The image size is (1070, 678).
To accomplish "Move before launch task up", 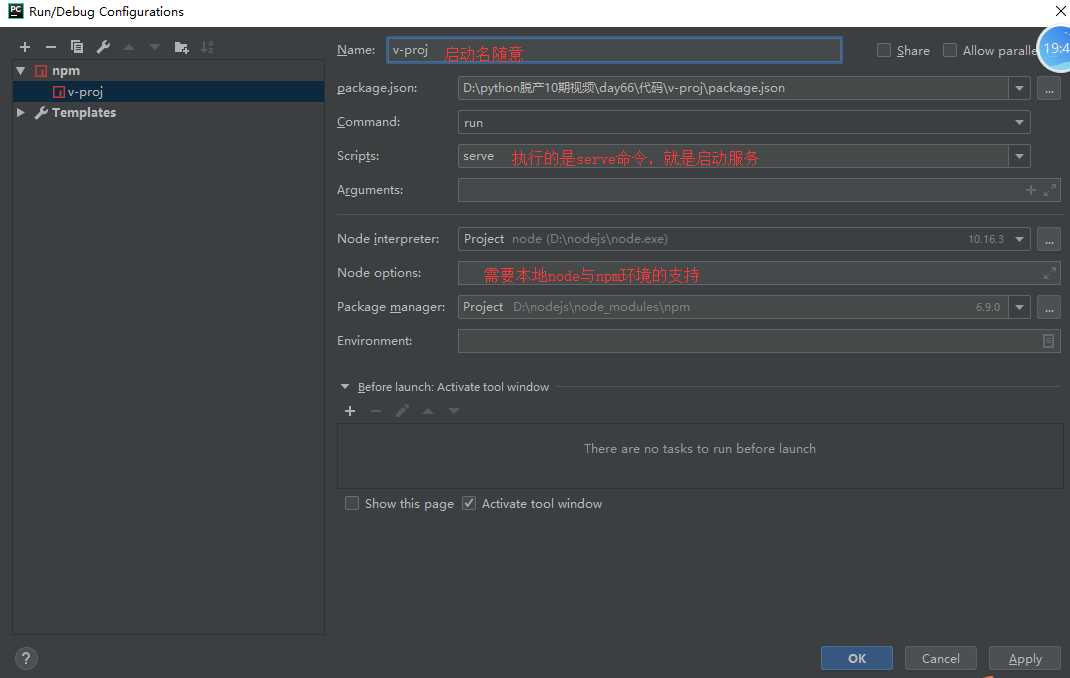I will coord(428,411).
